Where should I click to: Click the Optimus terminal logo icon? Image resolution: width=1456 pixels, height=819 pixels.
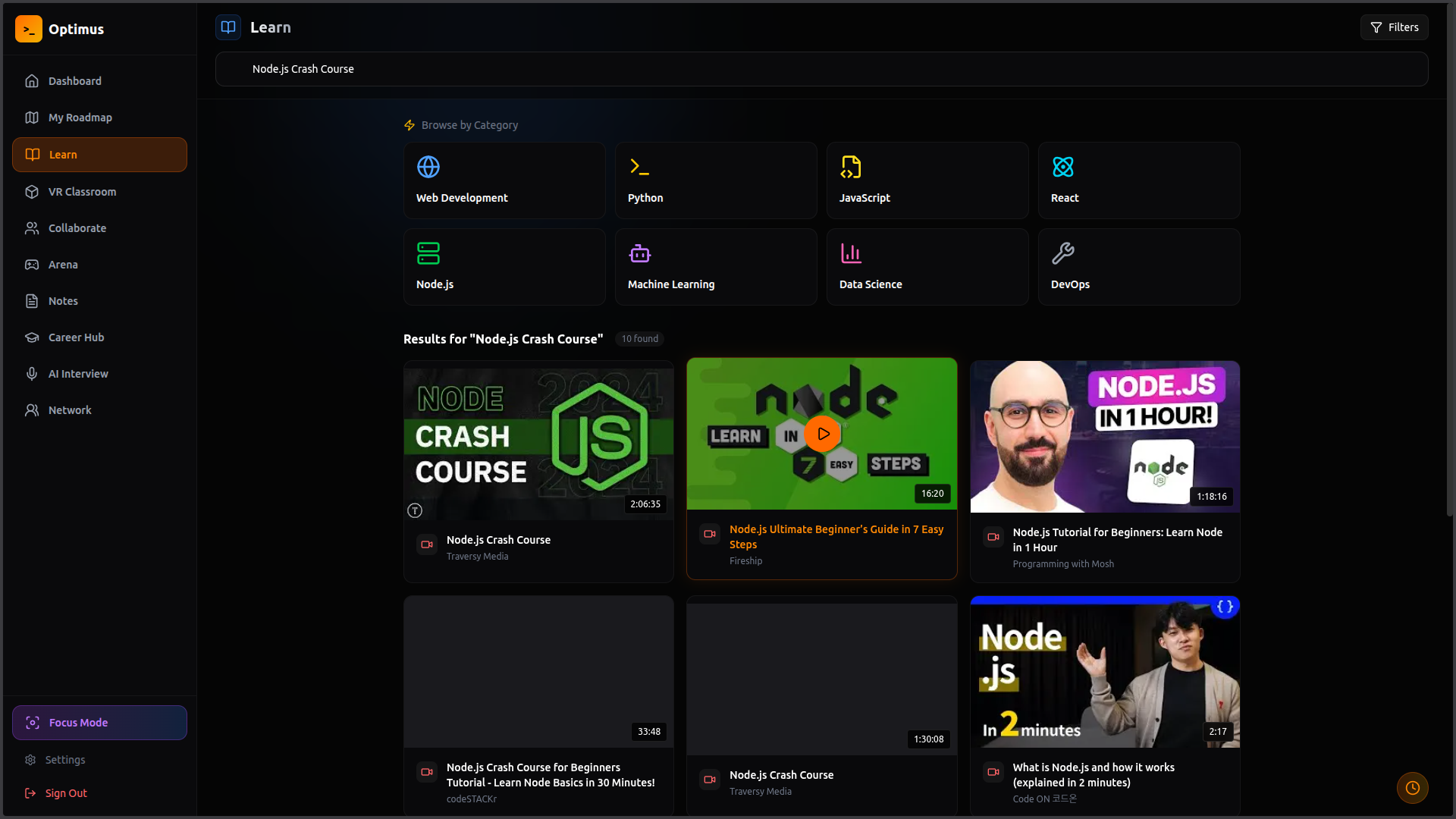(29, 29)
